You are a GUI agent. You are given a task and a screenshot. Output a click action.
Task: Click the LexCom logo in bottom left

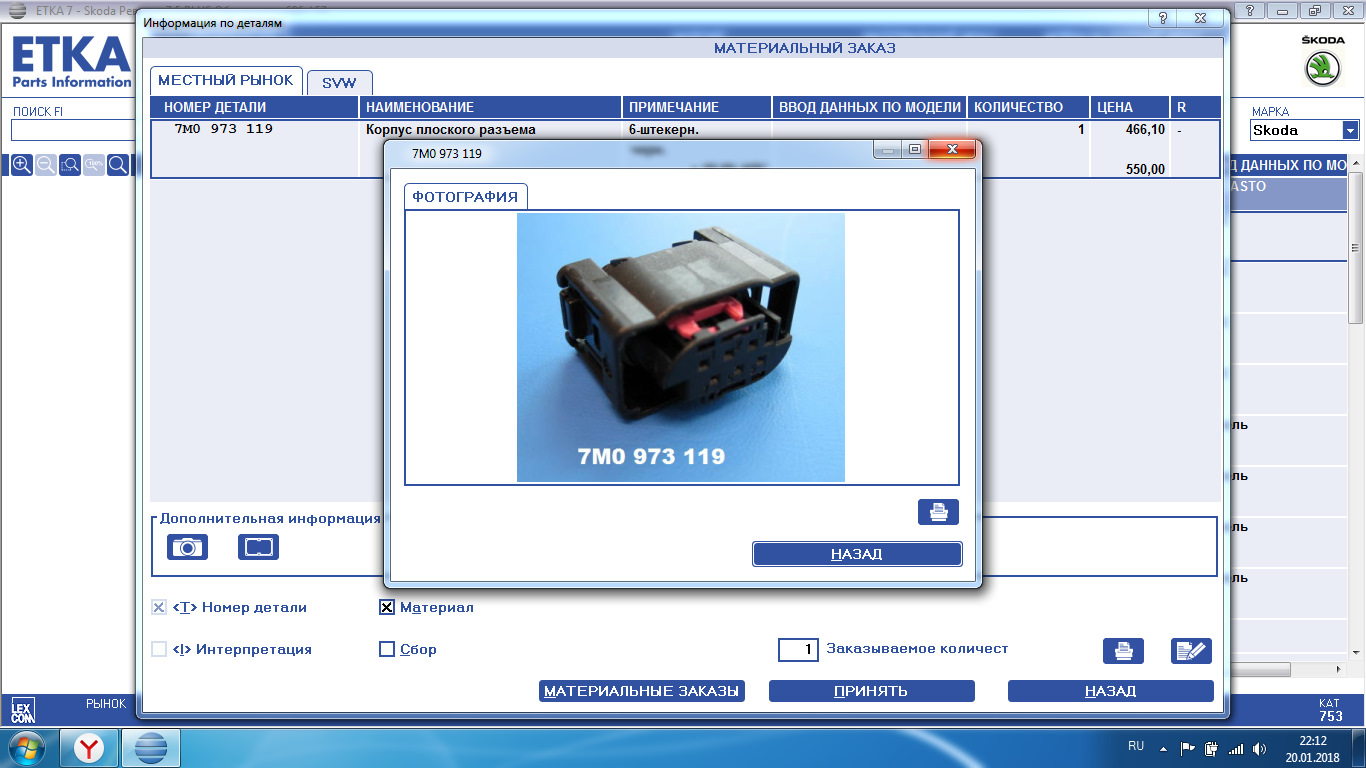[x=22, y=711]
